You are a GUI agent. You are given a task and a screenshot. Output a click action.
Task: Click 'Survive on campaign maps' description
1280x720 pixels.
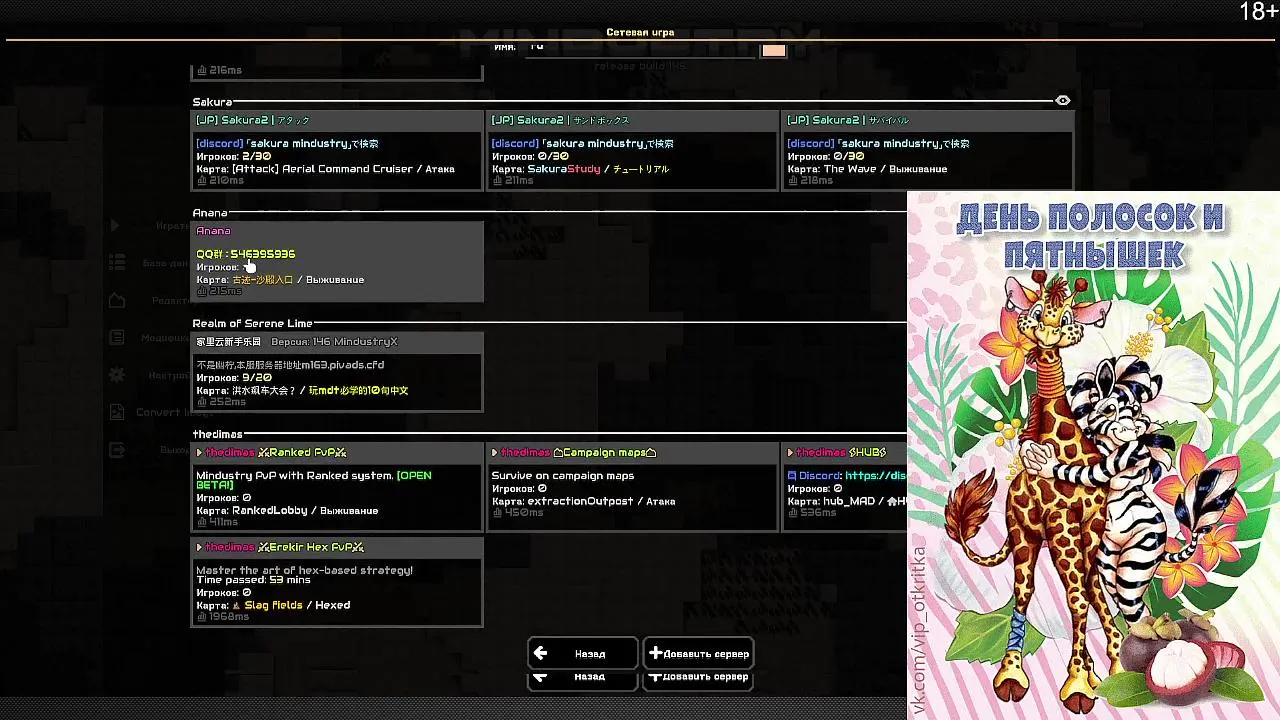tap(563, 476)
